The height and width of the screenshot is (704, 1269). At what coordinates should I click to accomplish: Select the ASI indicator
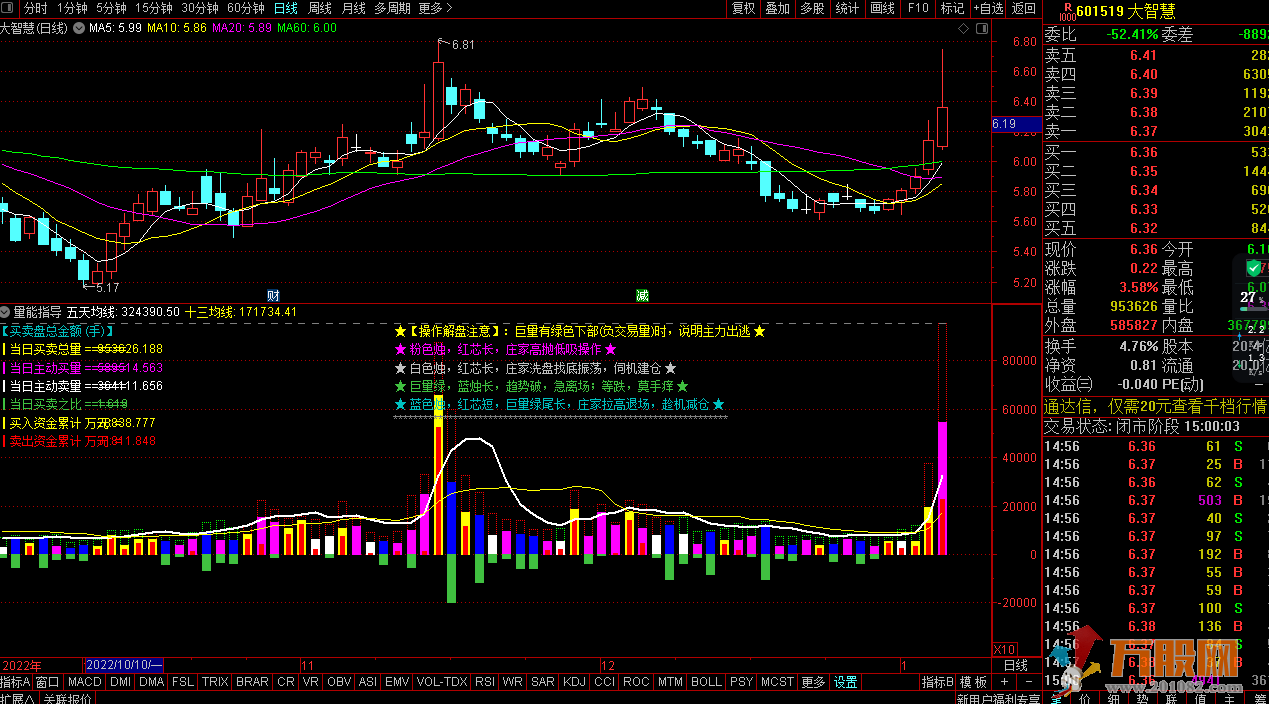368,682
